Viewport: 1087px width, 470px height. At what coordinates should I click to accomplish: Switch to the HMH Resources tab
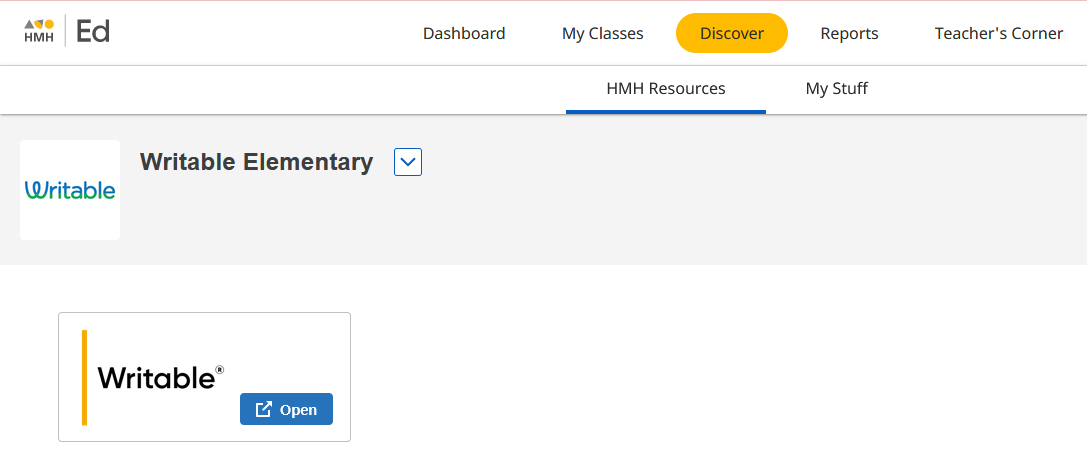666,88
